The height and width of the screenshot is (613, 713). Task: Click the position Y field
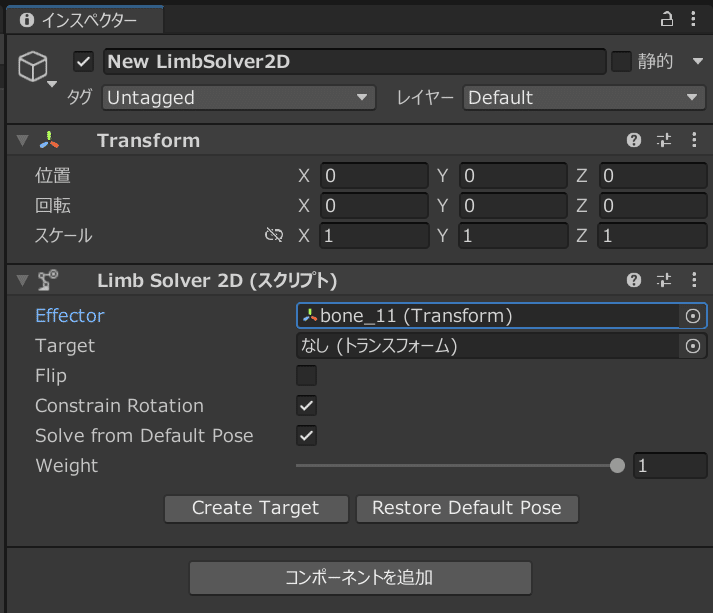click(x=513, y=176)
